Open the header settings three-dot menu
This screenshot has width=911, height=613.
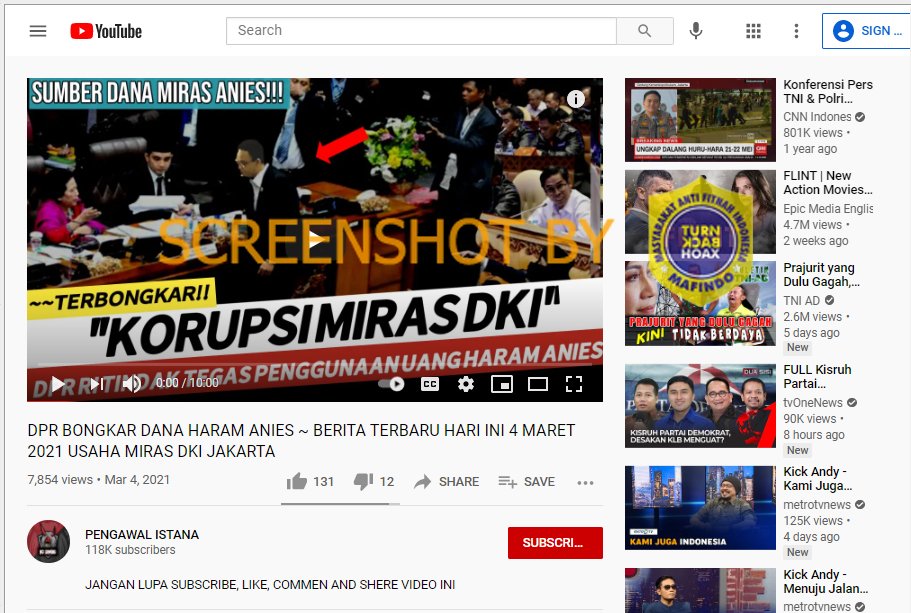(x=796, y=31)
